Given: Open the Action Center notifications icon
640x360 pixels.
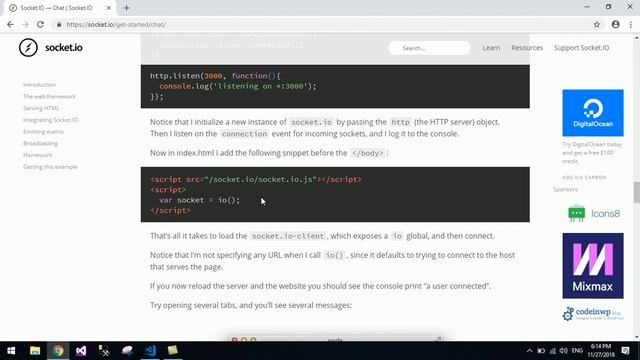Looking at the screenshot, I should point(625,351).
